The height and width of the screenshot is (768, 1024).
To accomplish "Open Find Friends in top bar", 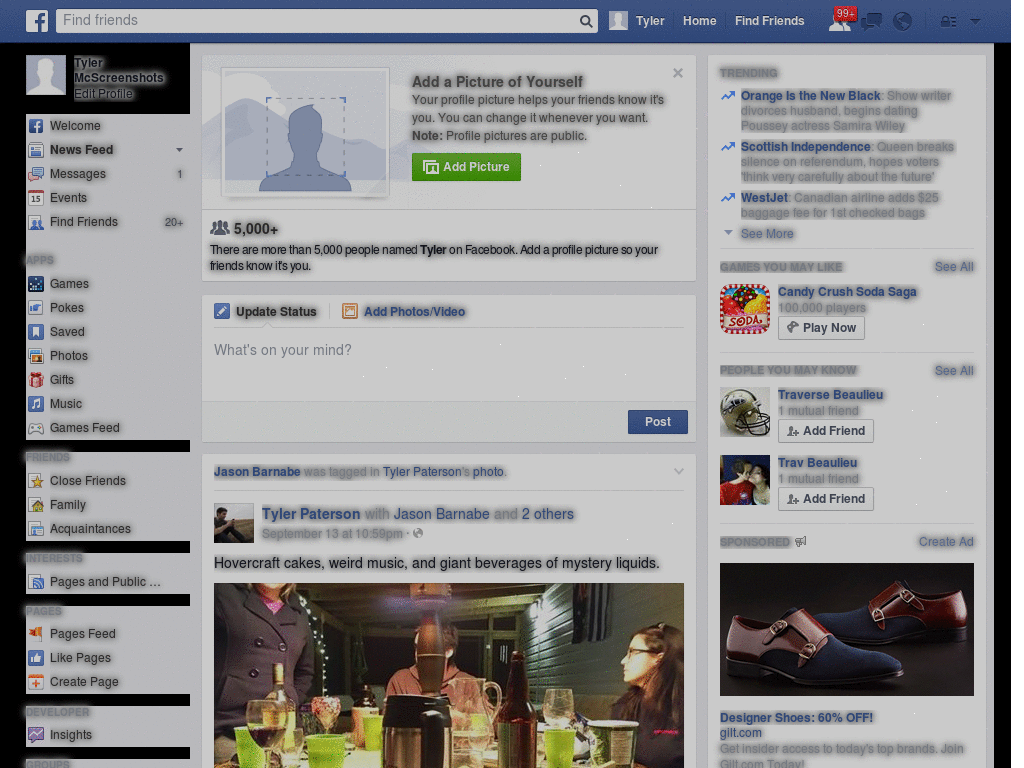I will [769, 21].
